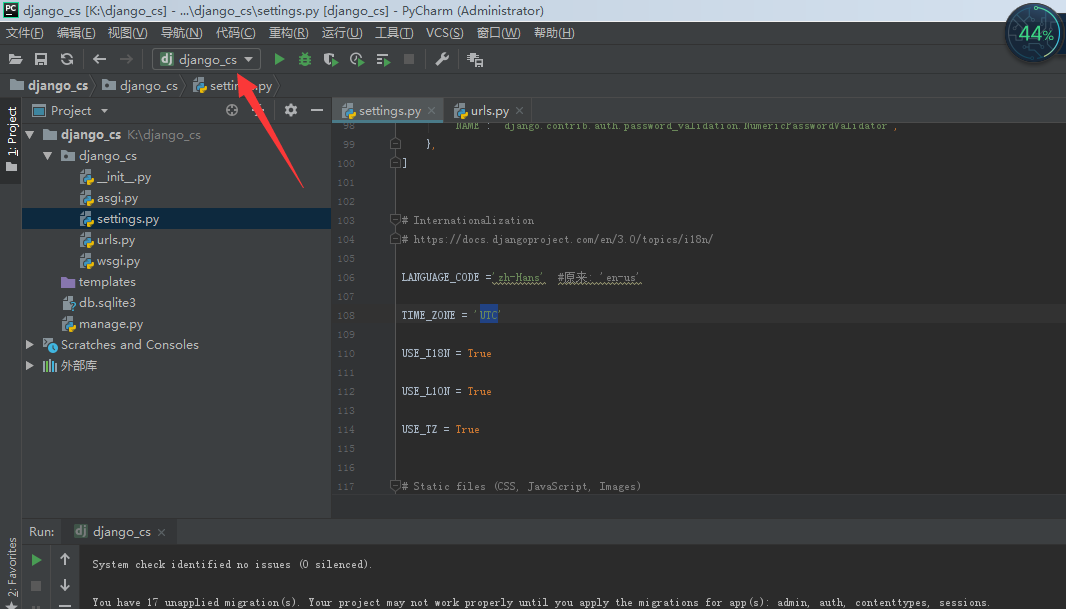Open the 帮助(H) menu

tap(554, 33)
